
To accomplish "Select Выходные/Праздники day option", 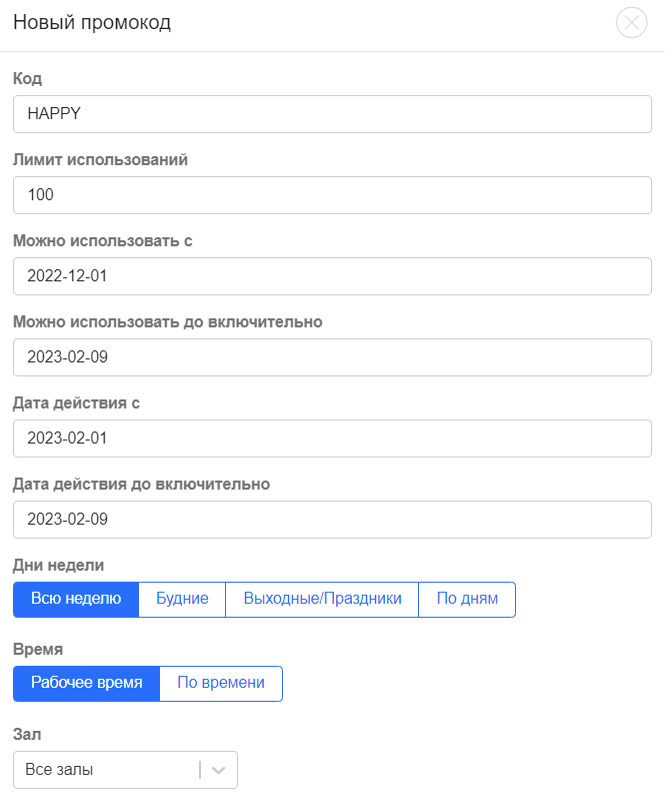I will pos(322,599).
